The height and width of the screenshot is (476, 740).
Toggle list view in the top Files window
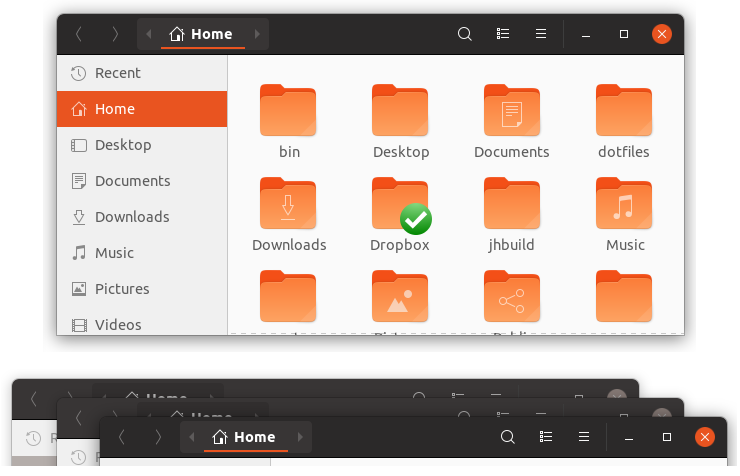(503, 34)
